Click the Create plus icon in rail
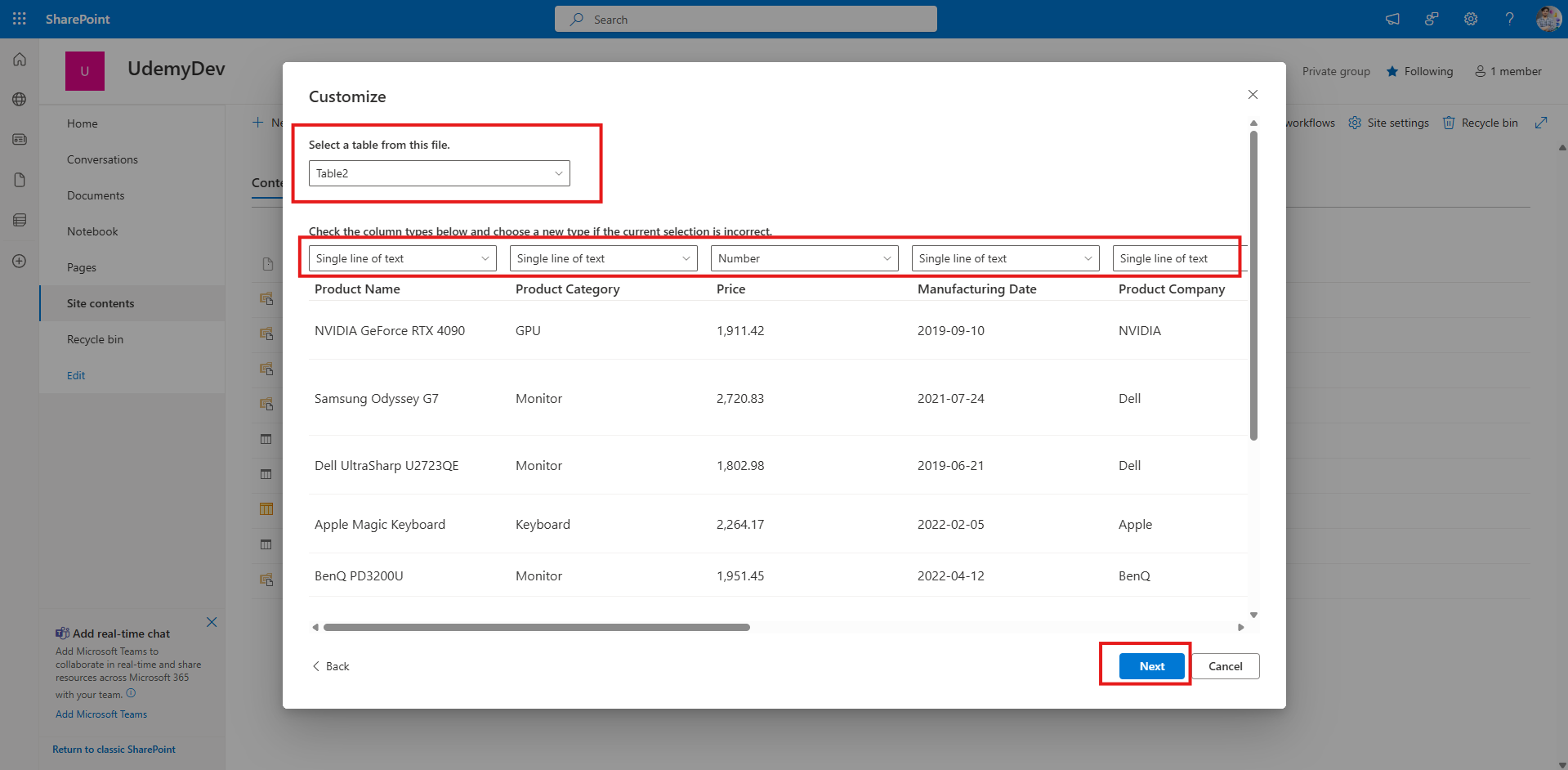This screenshot has height=770, width=1568. pyautogui.click(x=20, y=261)
